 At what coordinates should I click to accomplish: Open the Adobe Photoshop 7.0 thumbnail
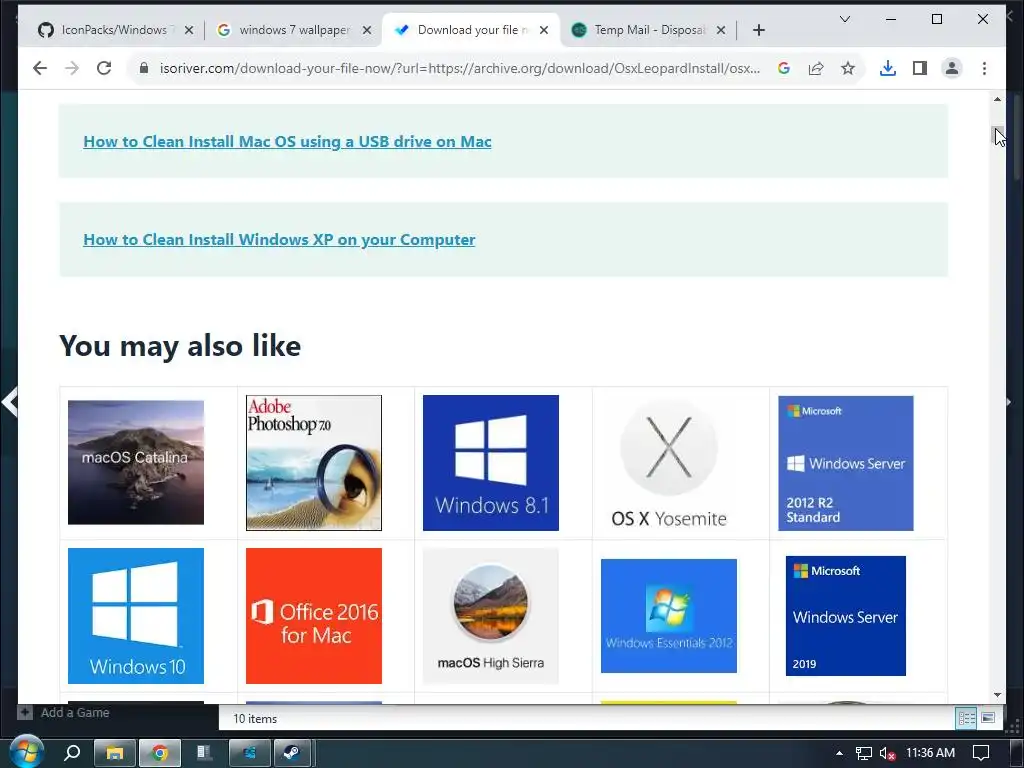point(313,462)
